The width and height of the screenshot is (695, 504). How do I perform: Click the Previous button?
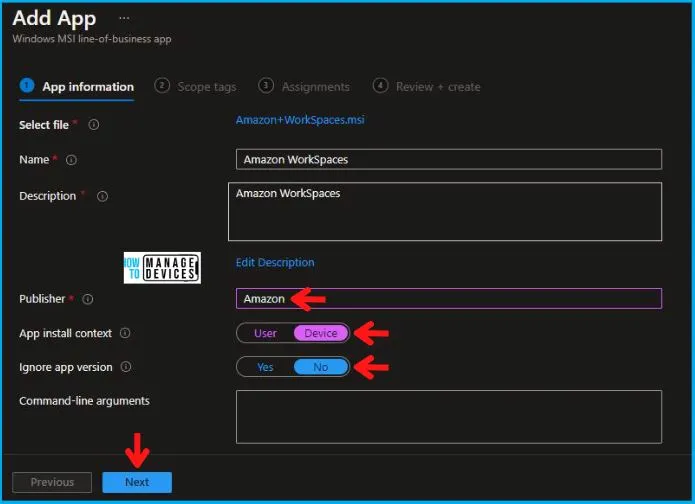(x=52, y=482)
